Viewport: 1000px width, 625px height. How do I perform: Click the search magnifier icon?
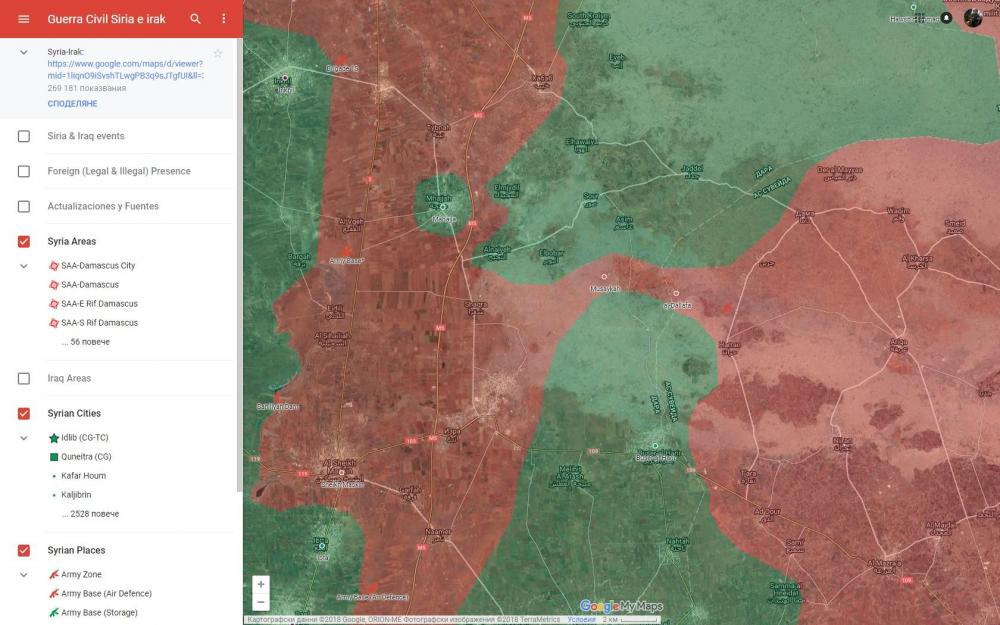coord(196,19)
